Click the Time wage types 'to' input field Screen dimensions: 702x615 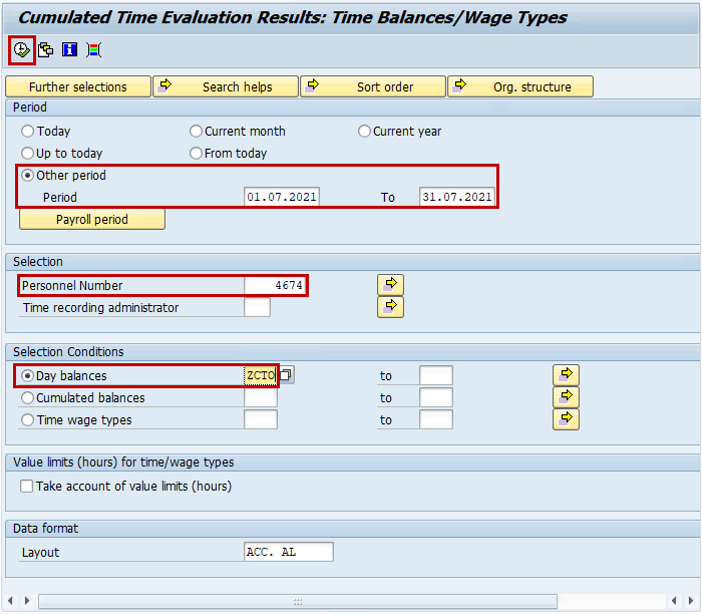(x=436, y=420)
